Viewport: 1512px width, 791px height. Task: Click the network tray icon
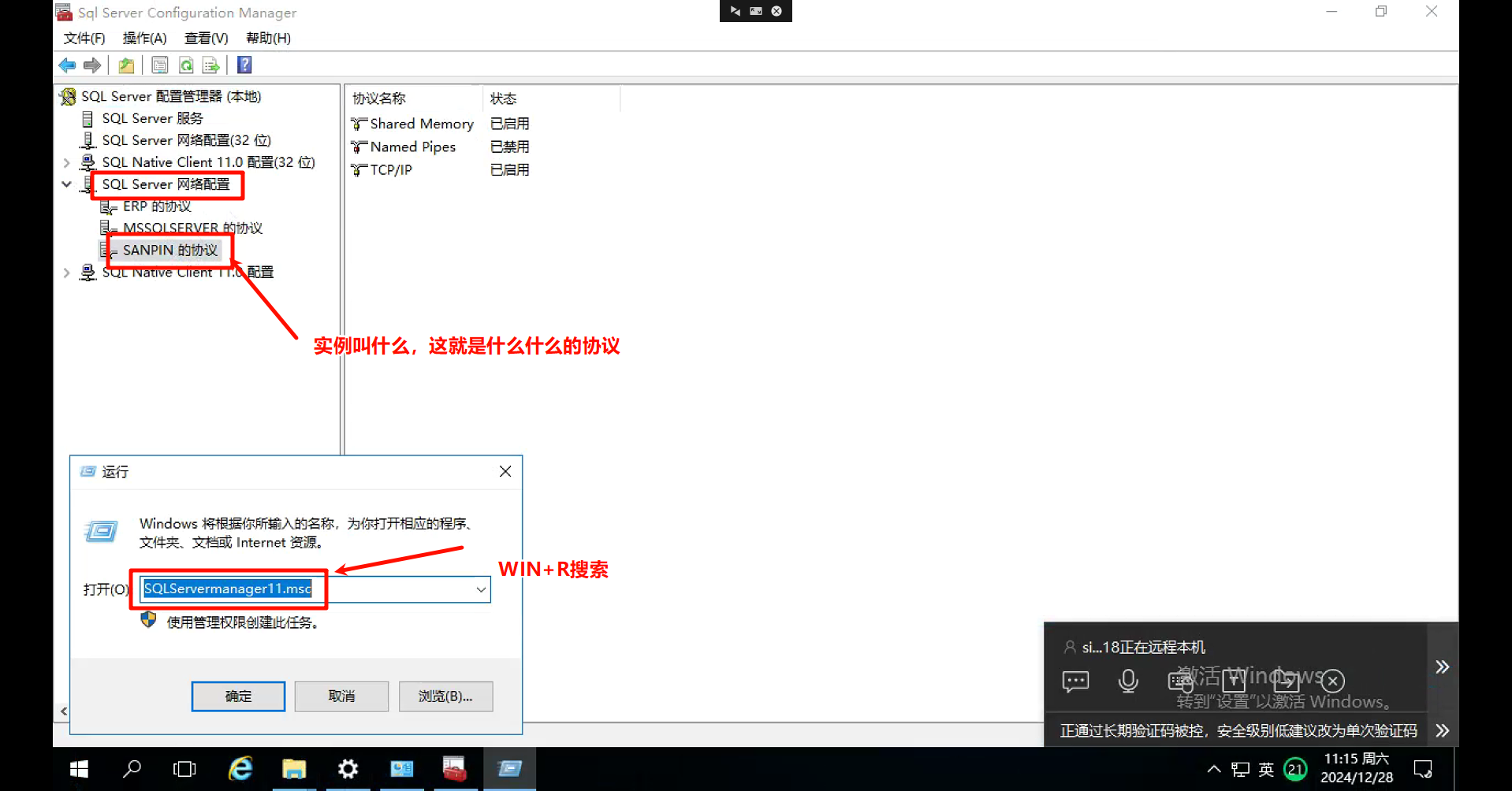point(1241,769)
